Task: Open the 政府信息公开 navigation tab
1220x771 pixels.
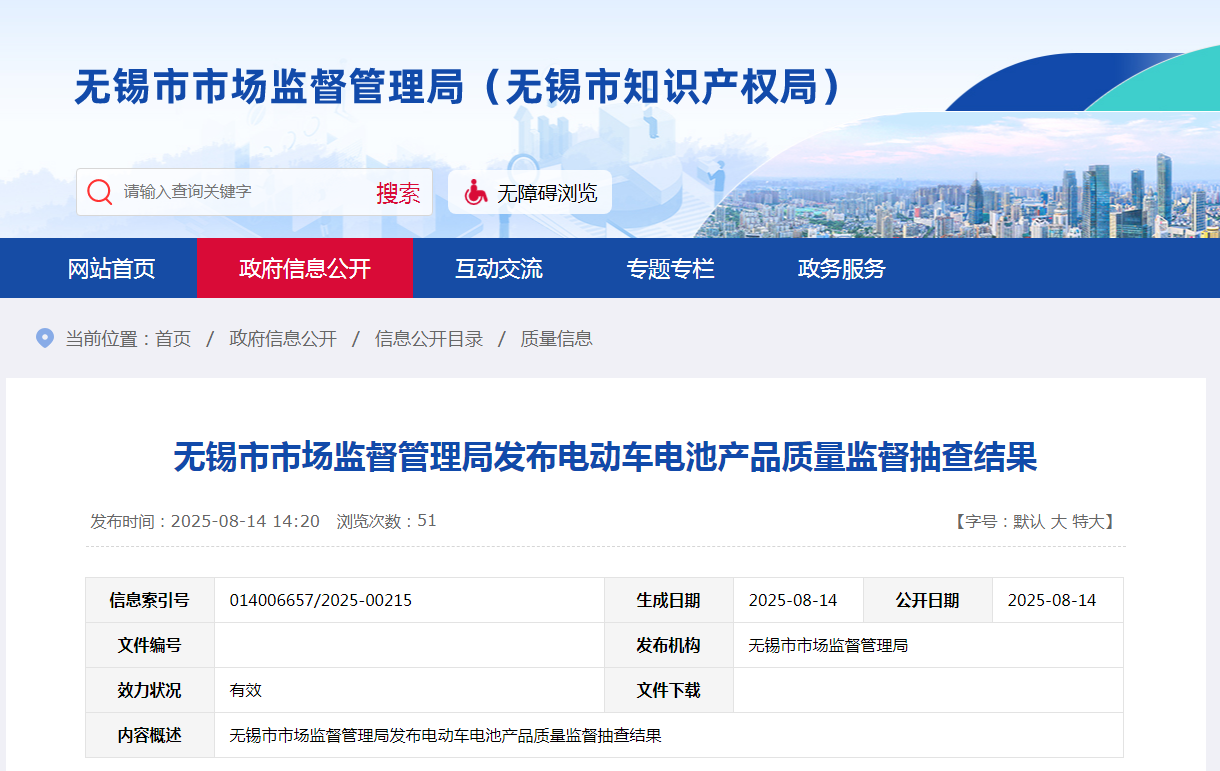Action: (305, 268)
